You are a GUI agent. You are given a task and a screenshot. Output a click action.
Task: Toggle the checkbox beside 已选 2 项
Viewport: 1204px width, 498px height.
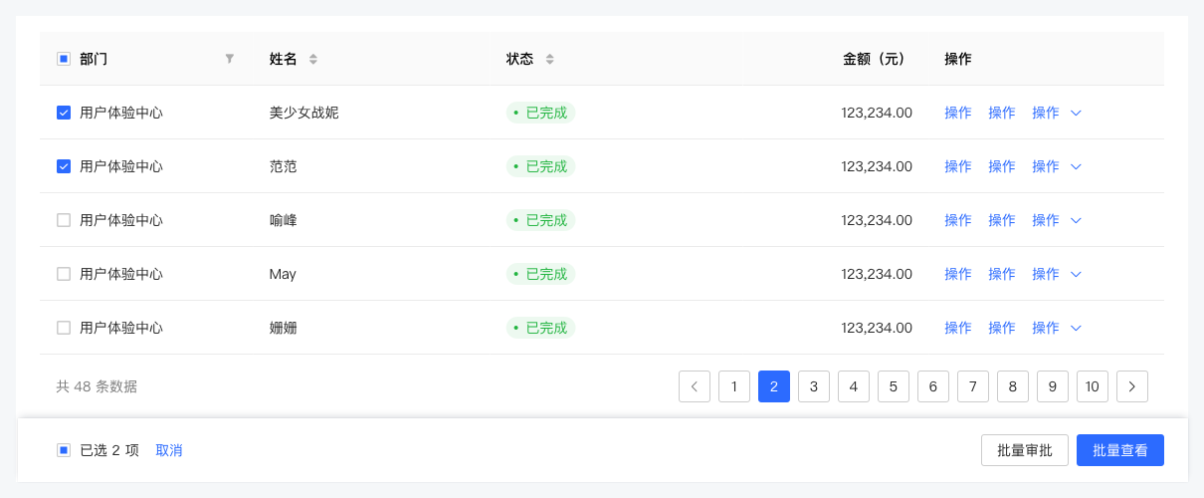(x=64, y=450)
